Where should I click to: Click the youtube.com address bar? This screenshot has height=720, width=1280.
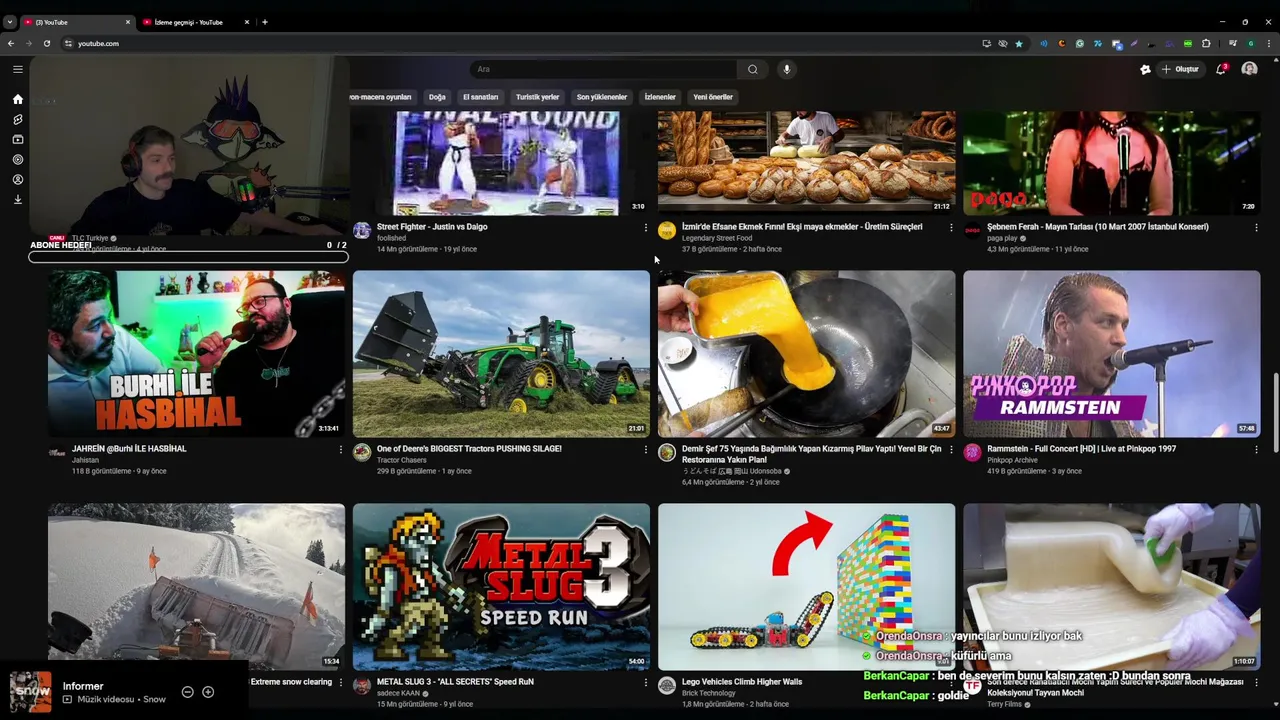520,43
